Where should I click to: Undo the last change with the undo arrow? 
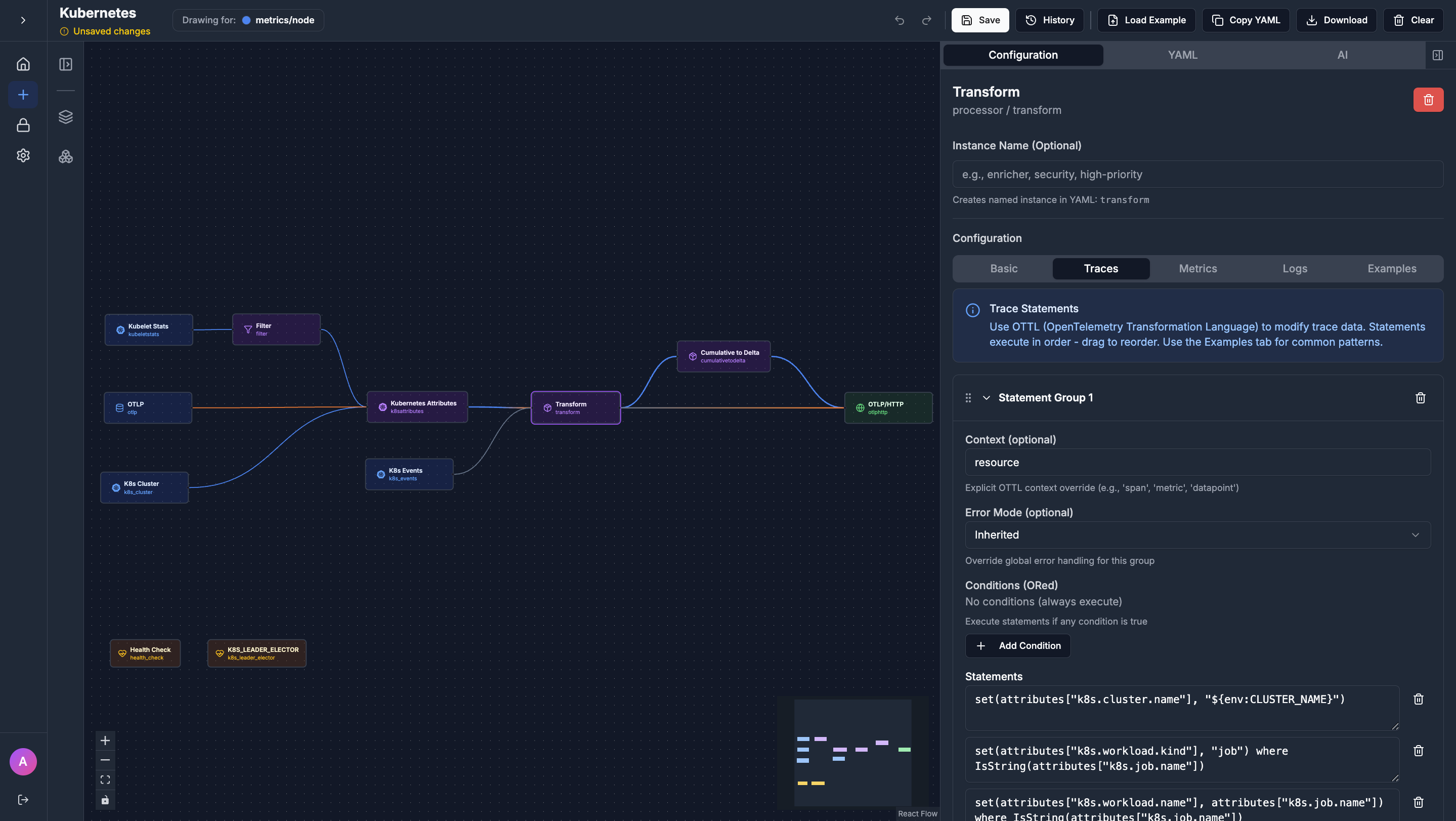pos(900,20)
